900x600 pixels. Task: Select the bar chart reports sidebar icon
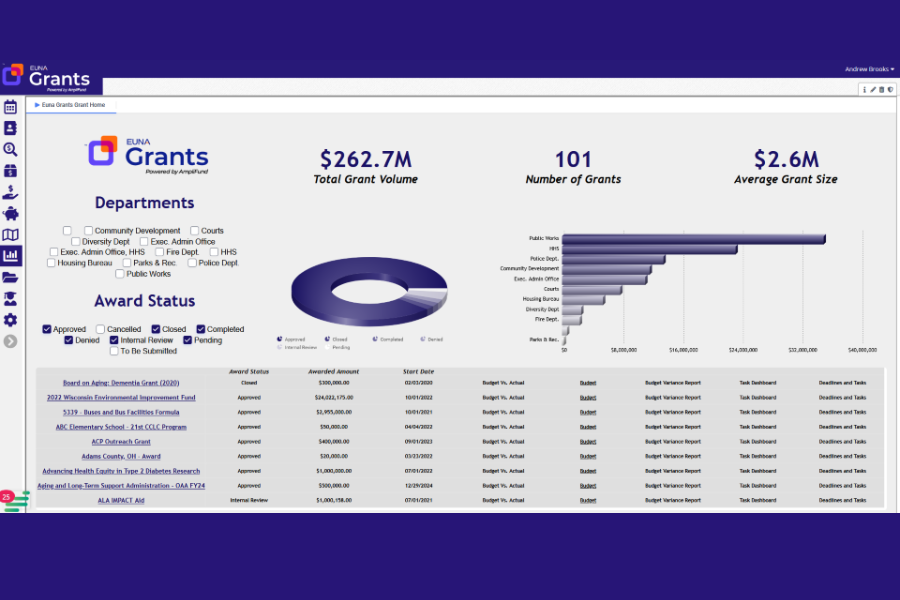10,256
